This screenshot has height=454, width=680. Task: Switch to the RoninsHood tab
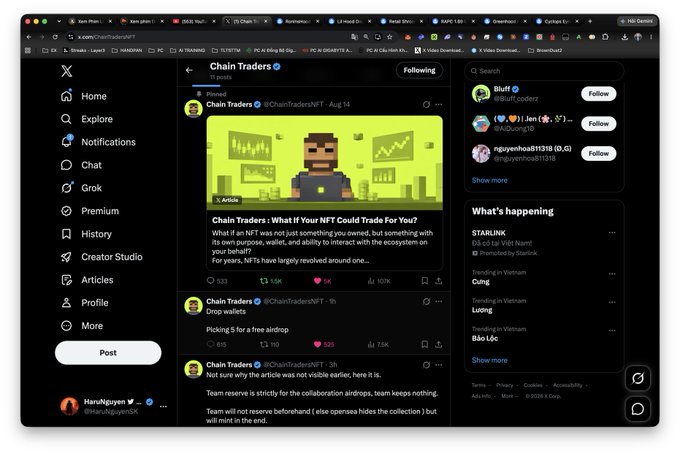297,21
